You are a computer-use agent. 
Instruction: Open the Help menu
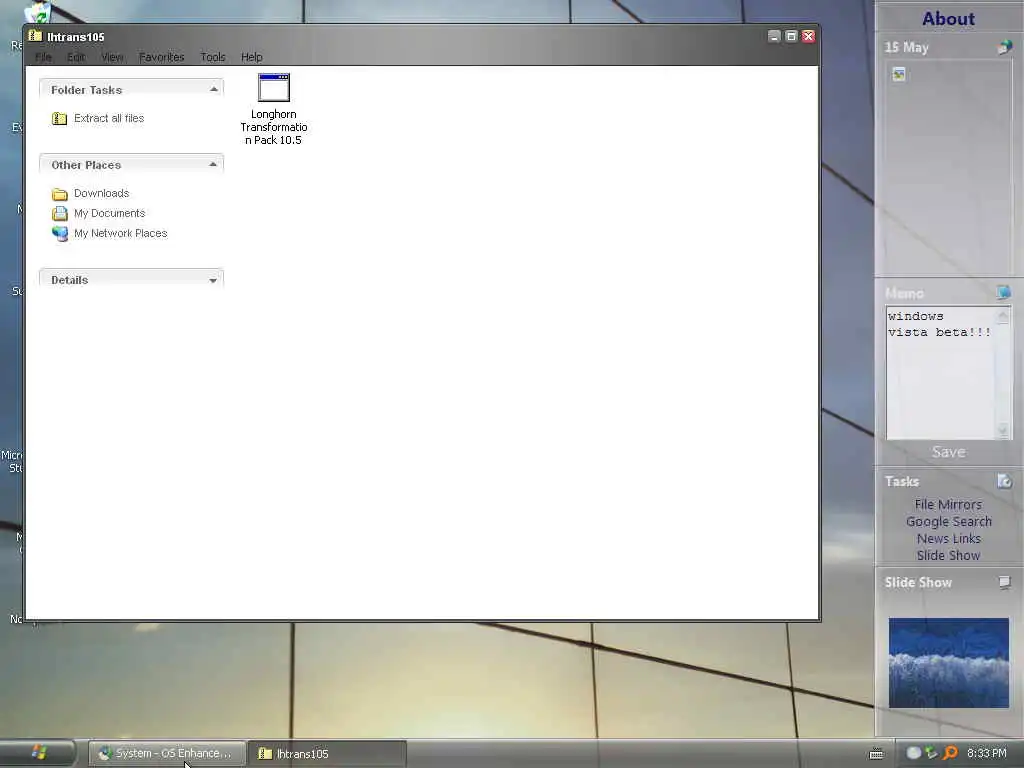pos(251,57)
